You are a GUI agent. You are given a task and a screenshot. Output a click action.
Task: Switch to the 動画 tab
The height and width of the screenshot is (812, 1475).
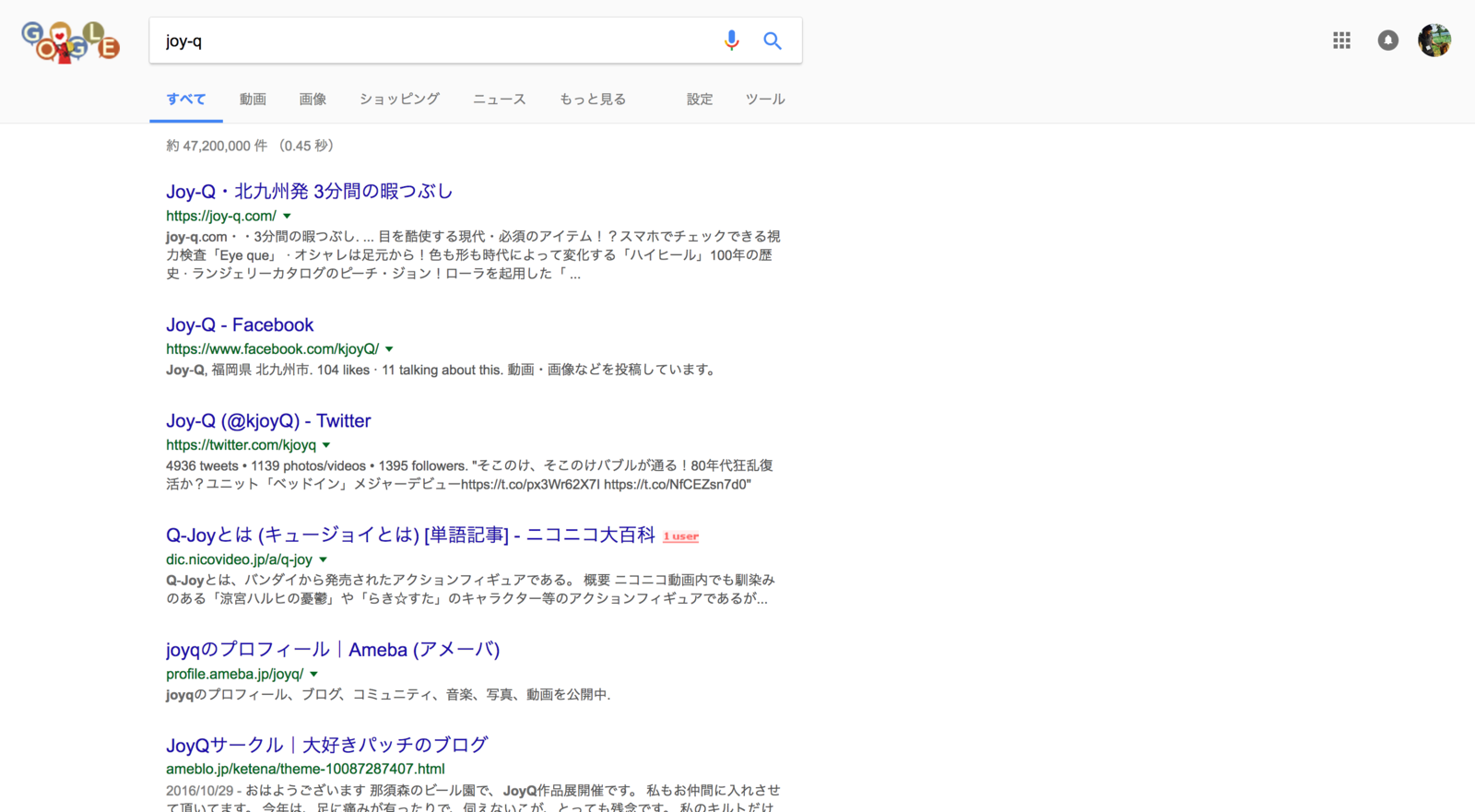point(253,99)
